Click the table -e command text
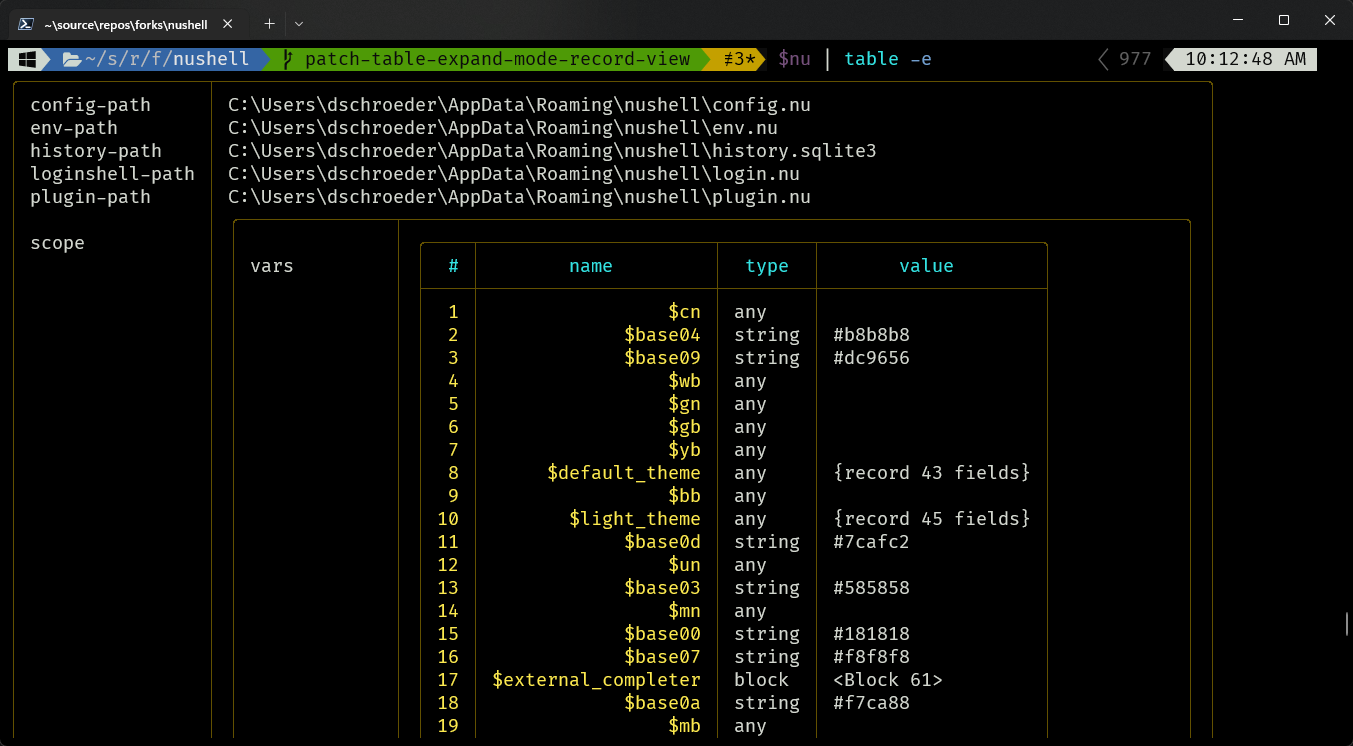 (x=888, y=59)
